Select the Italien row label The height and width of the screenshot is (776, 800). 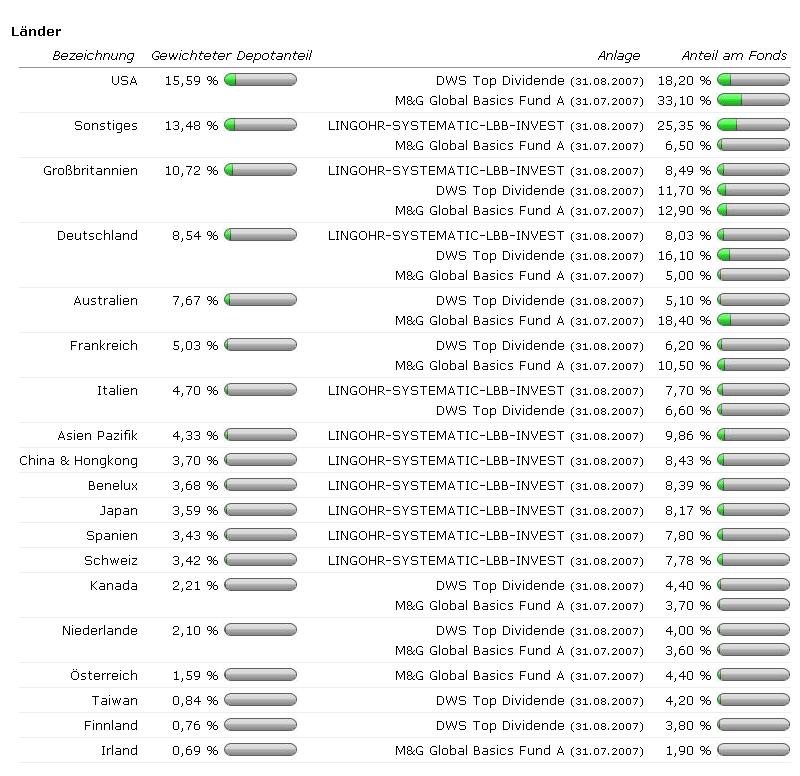pos(117,391)
